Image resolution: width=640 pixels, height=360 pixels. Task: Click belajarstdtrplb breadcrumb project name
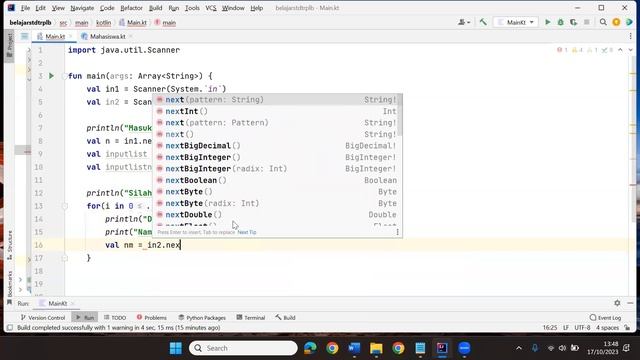30,22
